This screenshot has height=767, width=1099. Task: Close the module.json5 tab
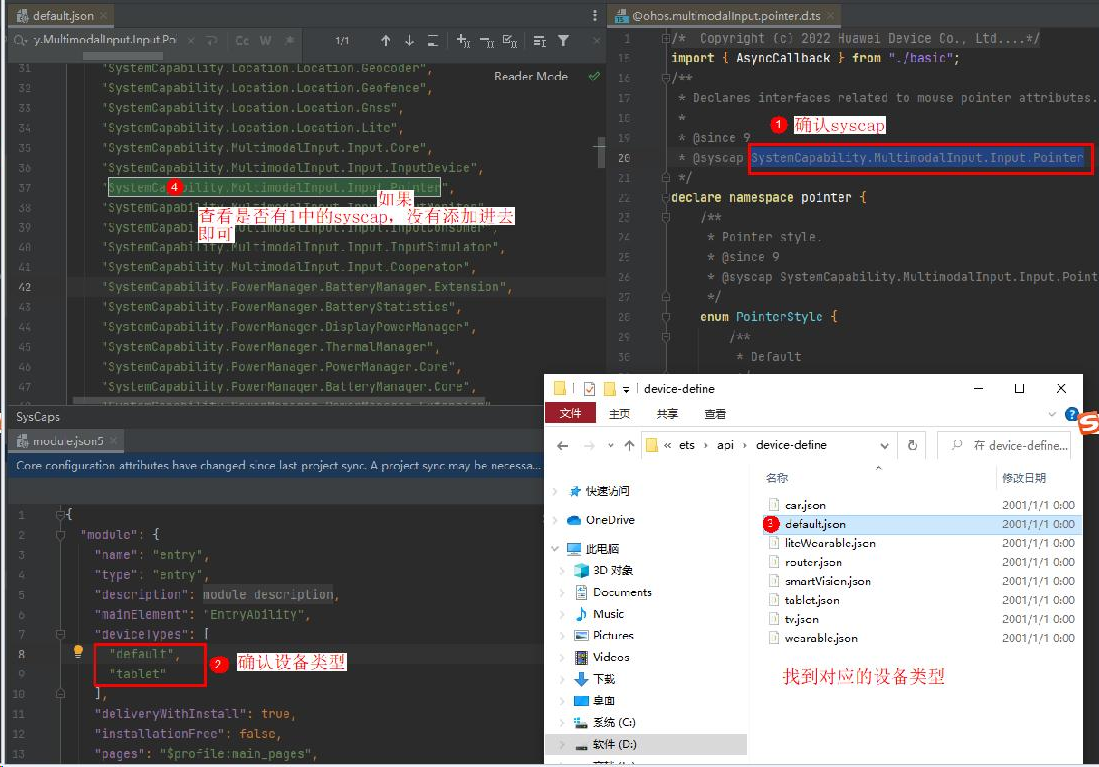point(113,441)
